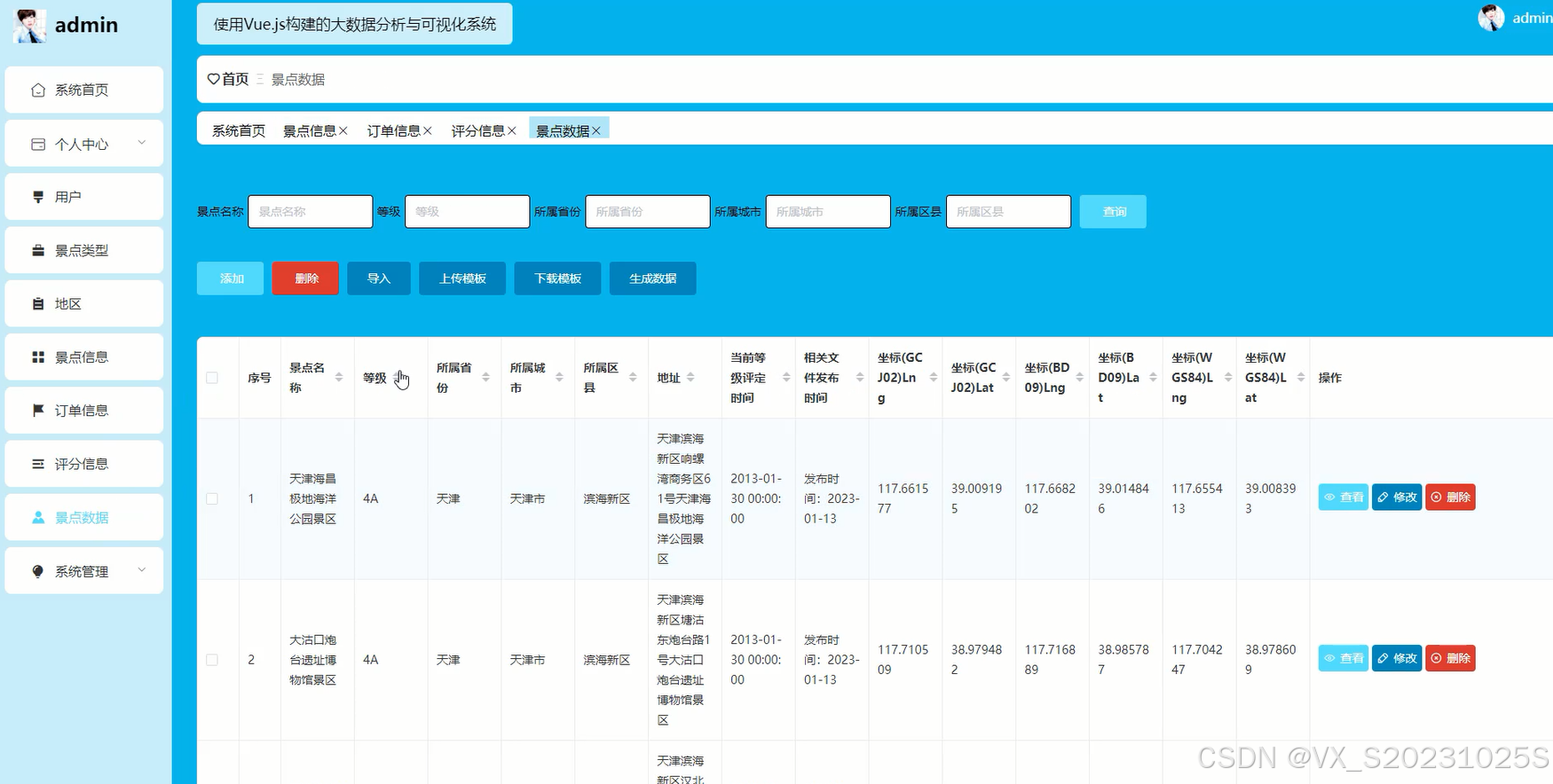Sort by 所属区县 column arrows

click(634, 378)
